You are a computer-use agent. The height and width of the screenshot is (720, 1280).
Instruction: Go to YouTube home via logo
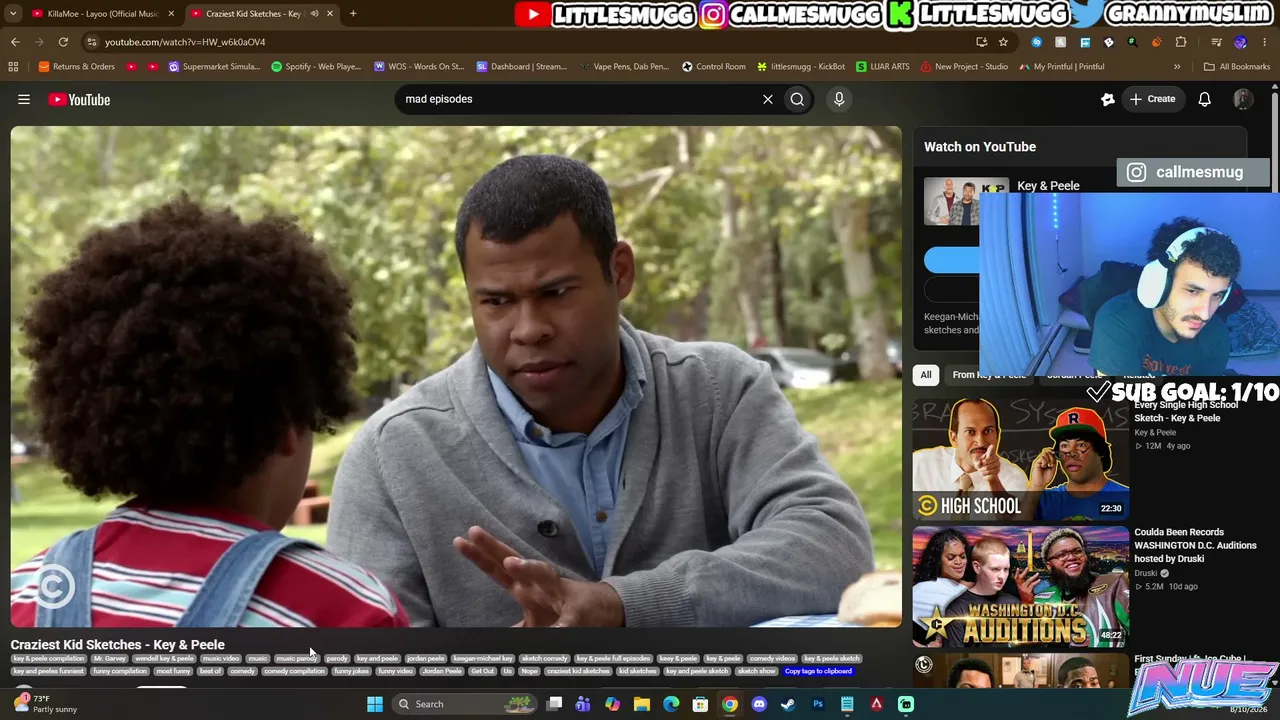(79, 99)
